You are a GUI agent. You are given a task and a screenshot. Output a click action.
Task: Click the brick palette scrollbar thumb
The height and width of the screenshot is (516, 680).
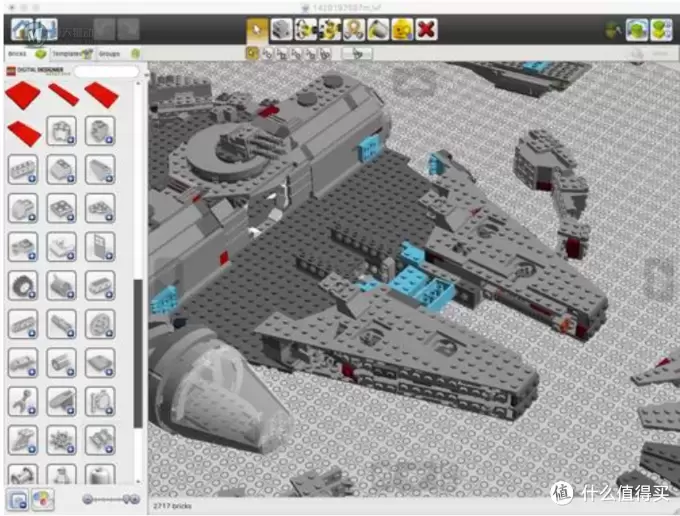pos(138,354)
